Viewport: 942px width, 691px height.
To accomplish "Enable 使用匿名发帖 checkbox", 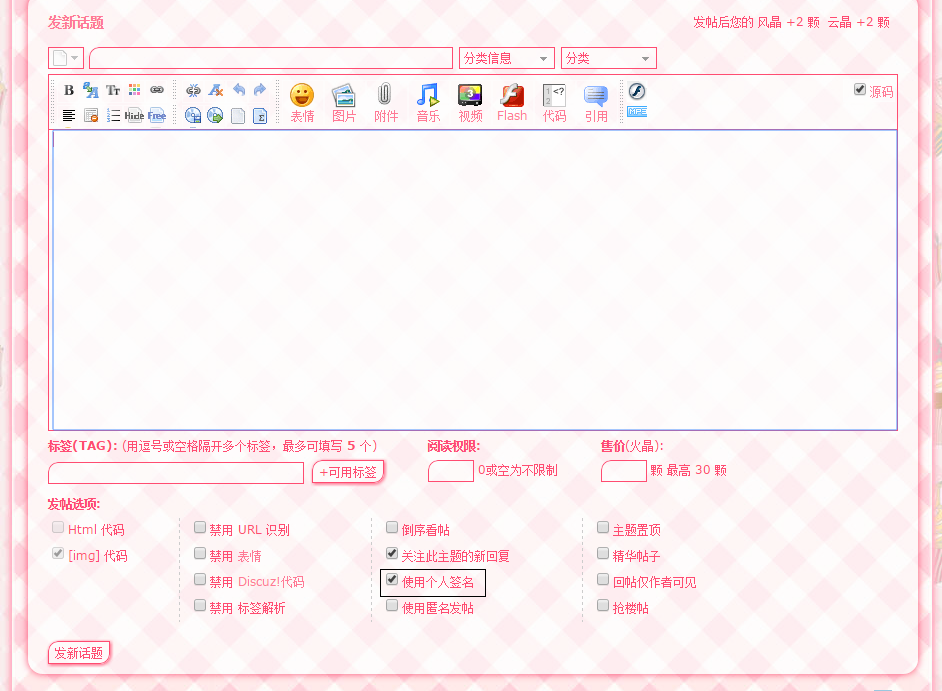I will click(392, 605).
